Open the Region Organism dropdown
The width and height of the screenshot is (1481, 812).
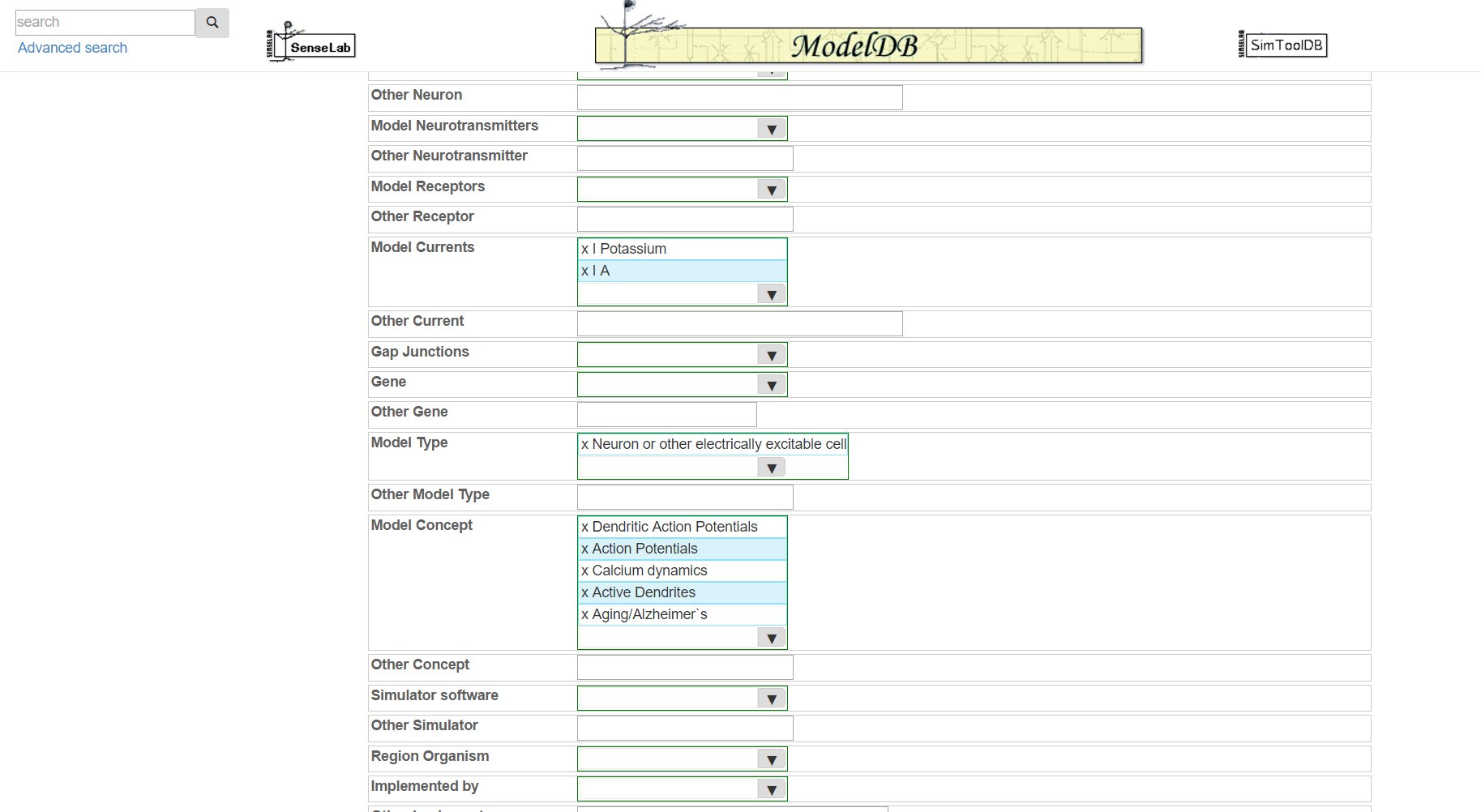771,759
